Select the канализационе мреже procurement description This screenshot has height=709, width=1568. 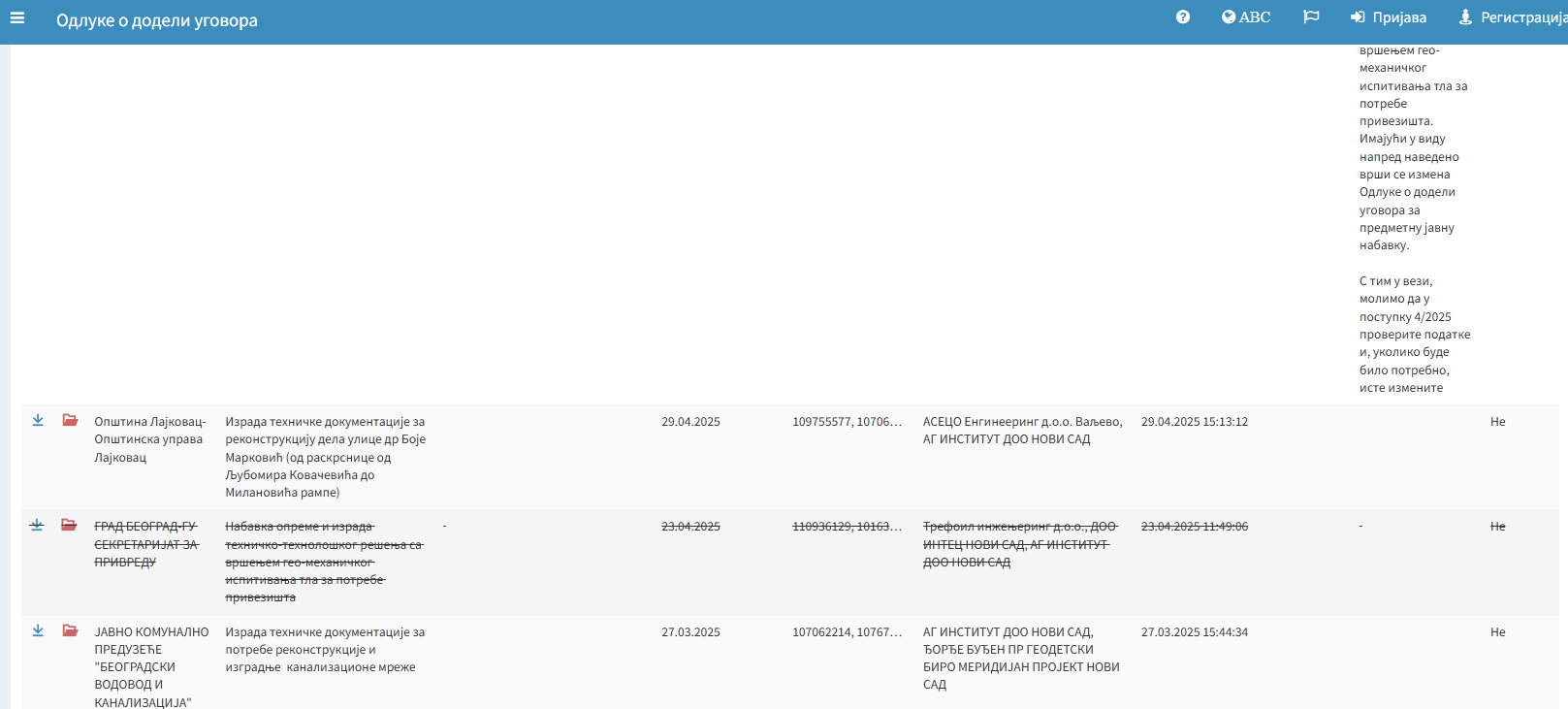click(324, 650)
